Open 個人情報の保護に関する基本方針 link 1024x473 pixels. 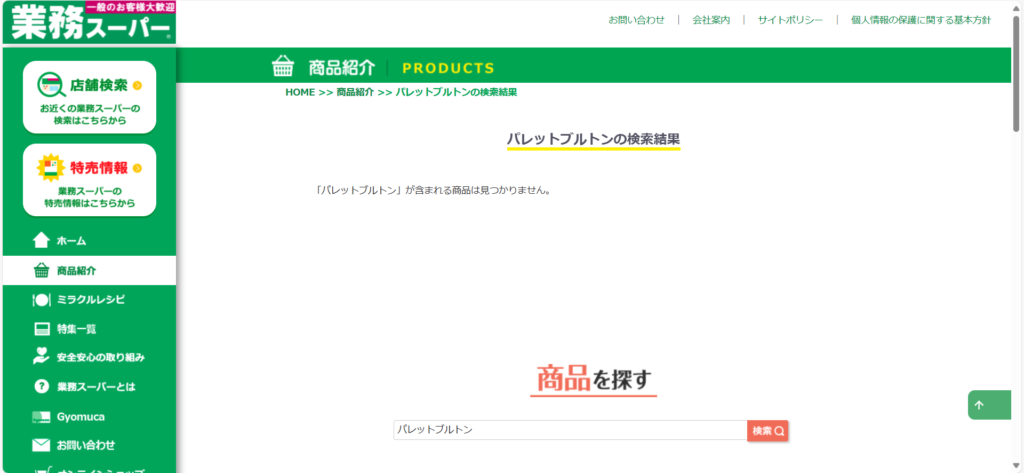point(920,20)
